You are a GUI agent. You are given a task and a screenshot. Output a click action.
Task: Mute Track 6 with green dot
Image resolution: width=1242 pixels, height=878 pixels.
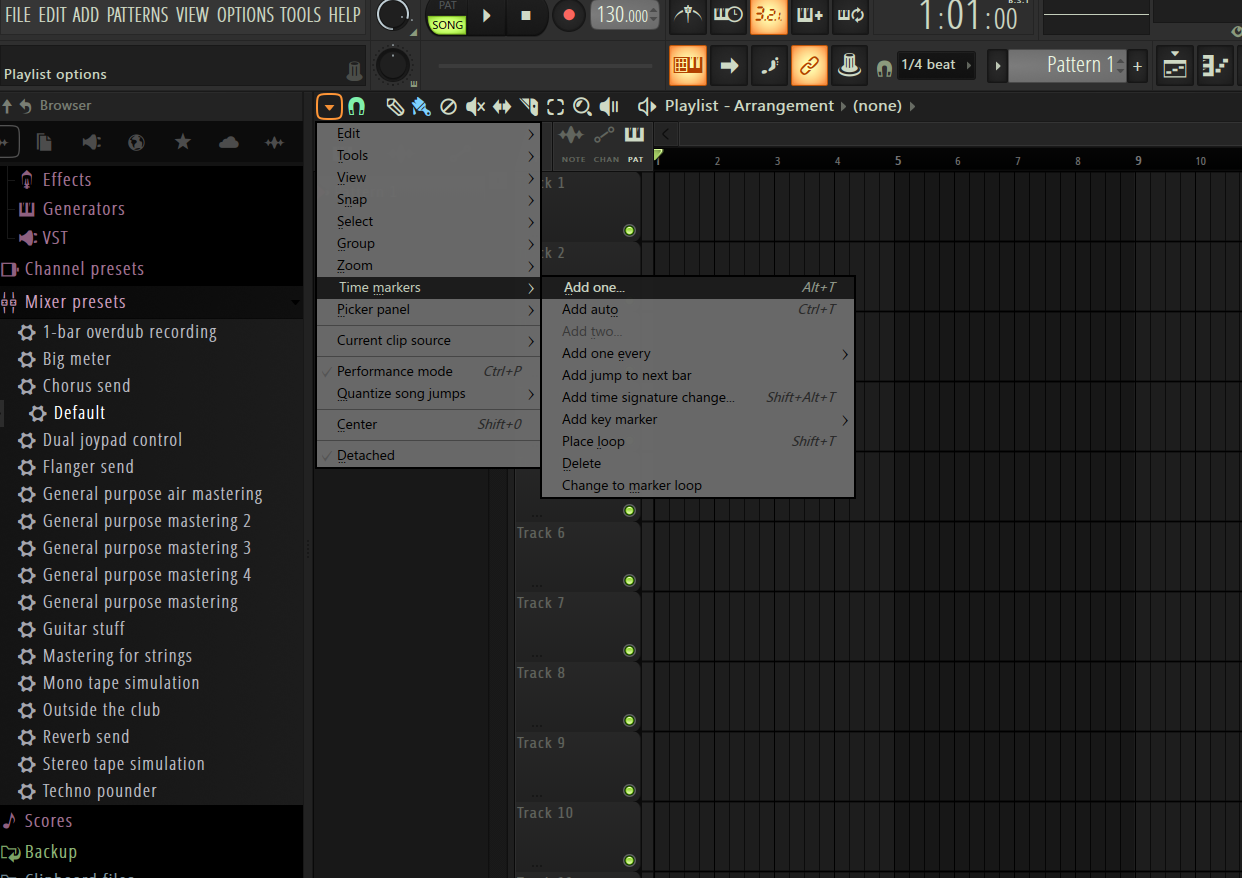(629, 581)
